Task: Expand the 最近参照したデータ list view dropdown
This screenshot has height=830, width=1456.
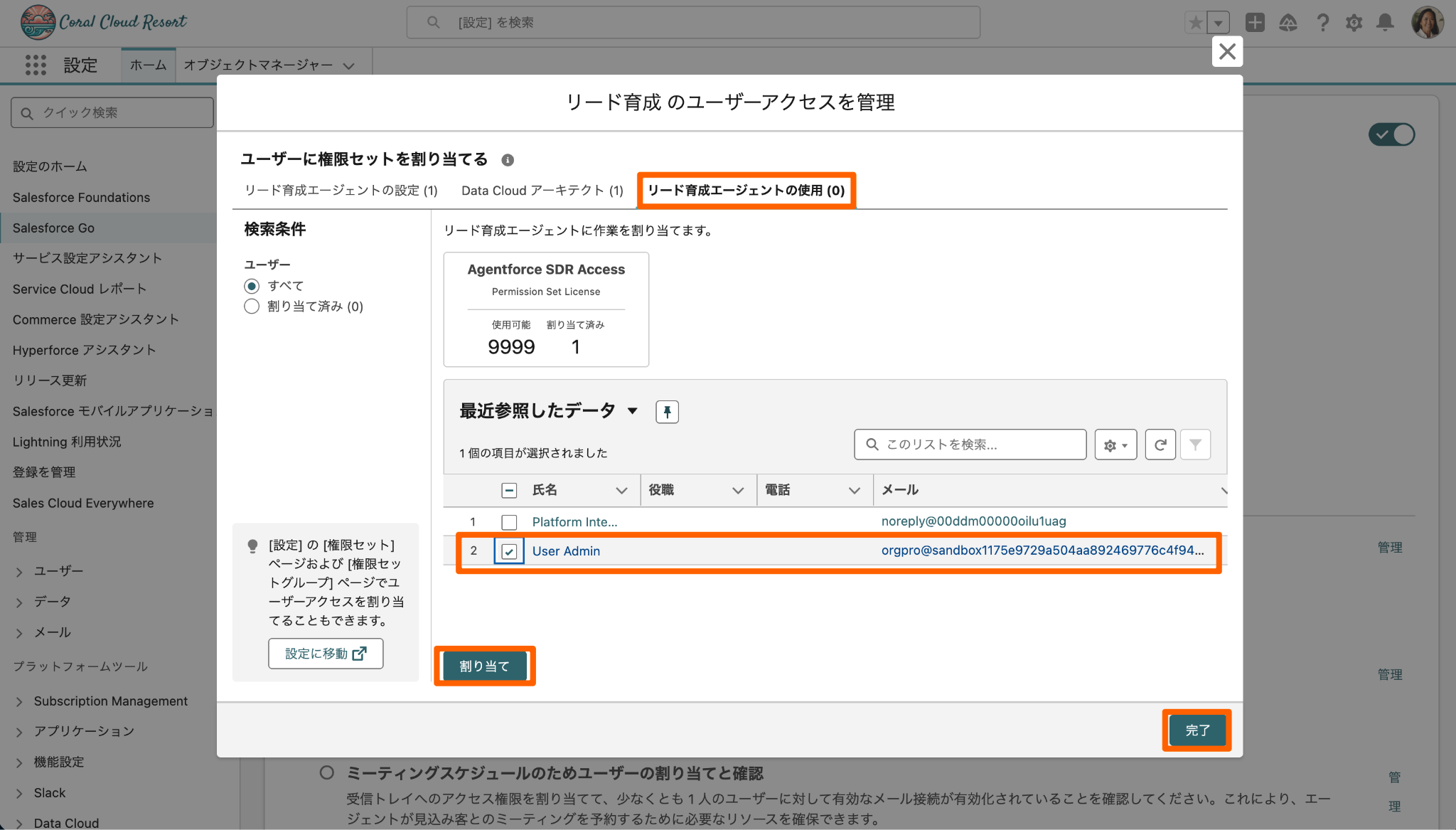Action: coord(632,411)
